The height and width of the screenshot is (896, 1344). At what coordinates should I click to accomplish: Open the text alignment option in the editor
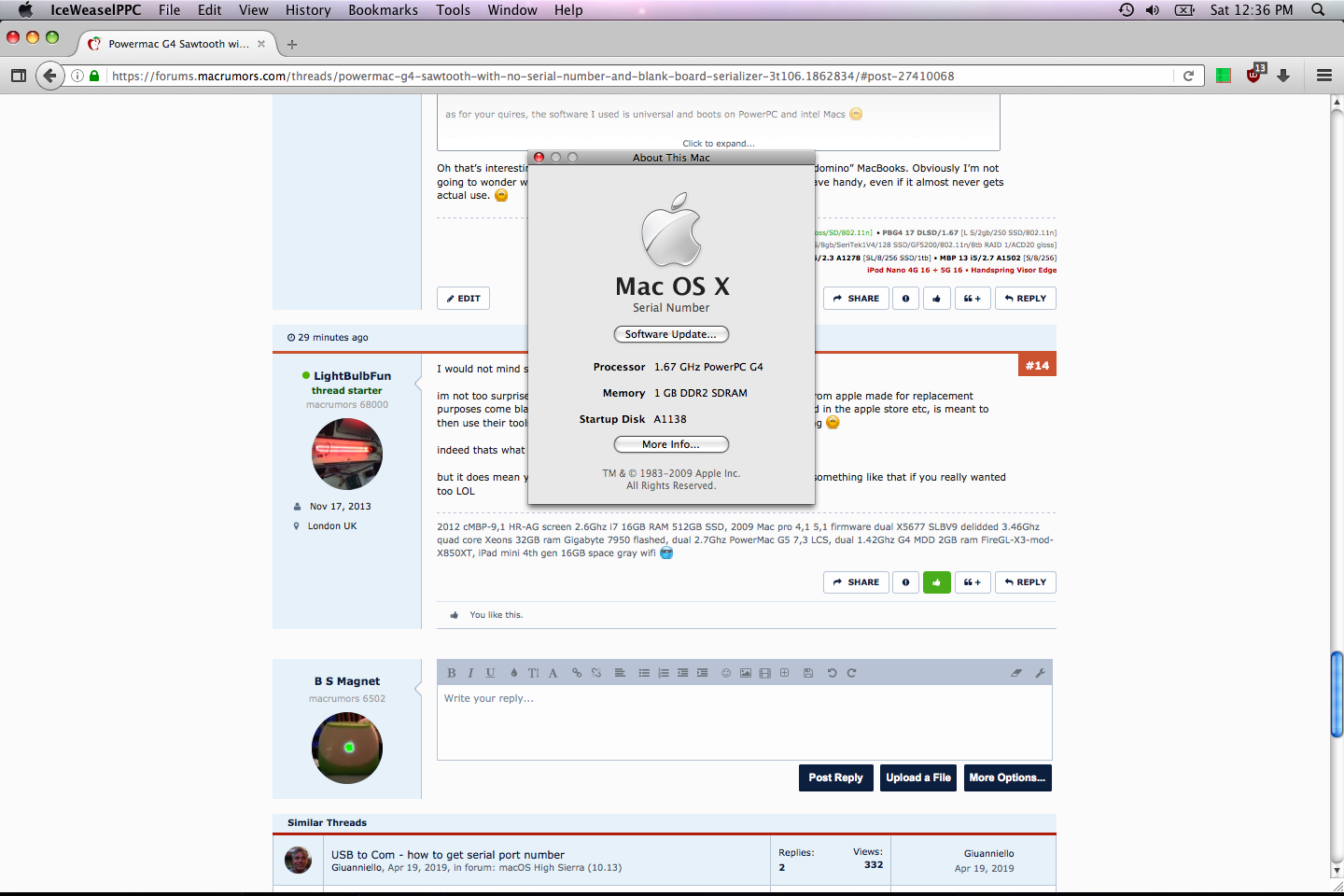point(620,673)
